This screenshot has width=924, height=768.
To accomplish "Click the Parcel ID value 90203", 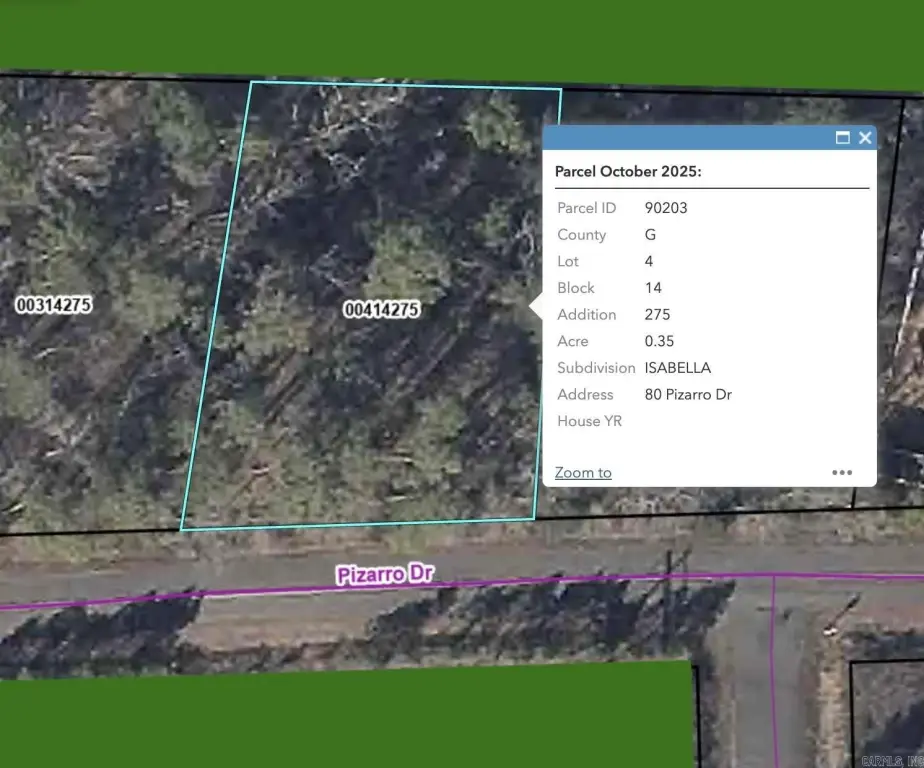I will [x=666, y=208].
